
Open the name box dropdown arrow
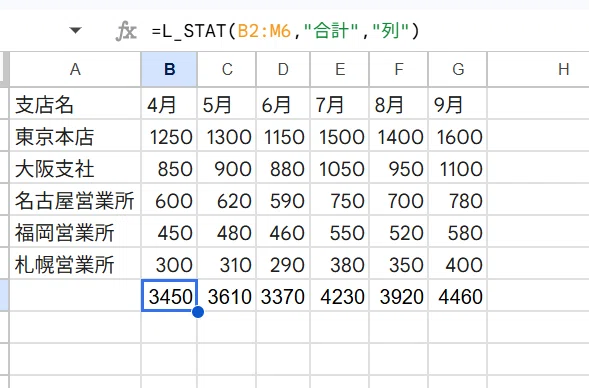click(76, 30)
